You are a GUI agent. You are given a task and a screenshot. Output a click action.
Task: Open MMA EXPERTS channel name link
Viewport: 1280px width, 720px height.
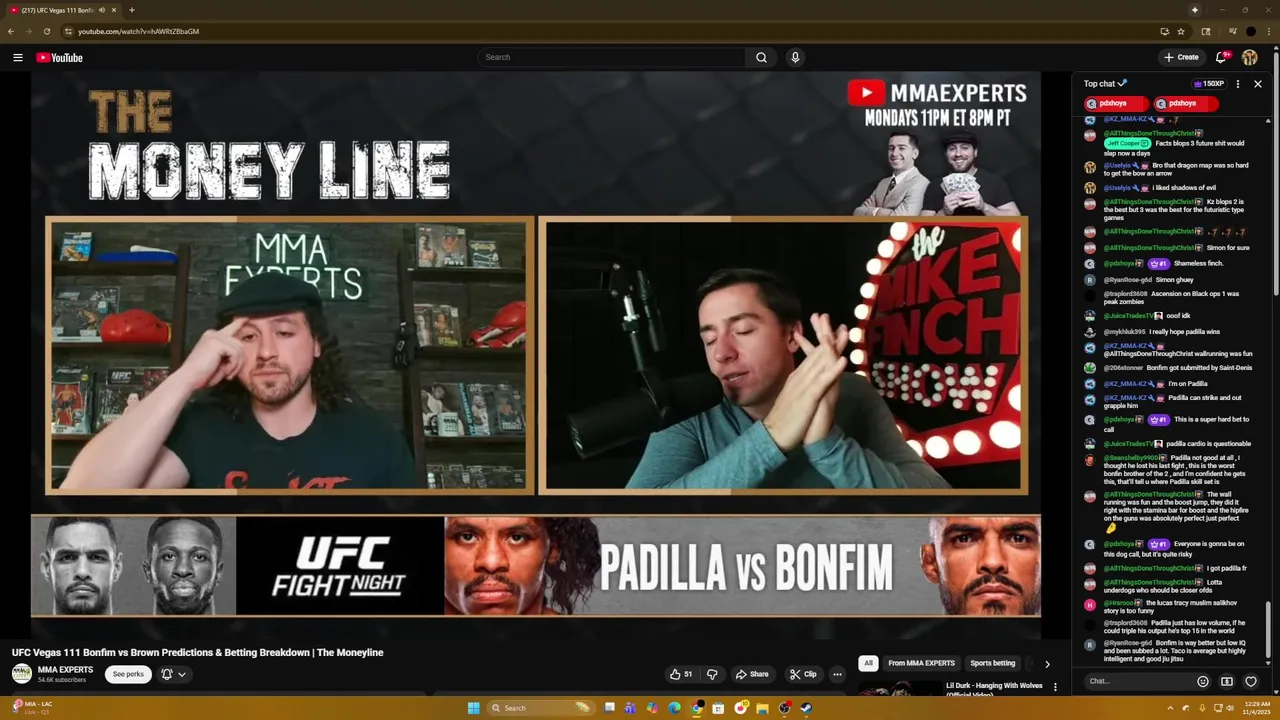pyautogui.click(x=65, y=669)
